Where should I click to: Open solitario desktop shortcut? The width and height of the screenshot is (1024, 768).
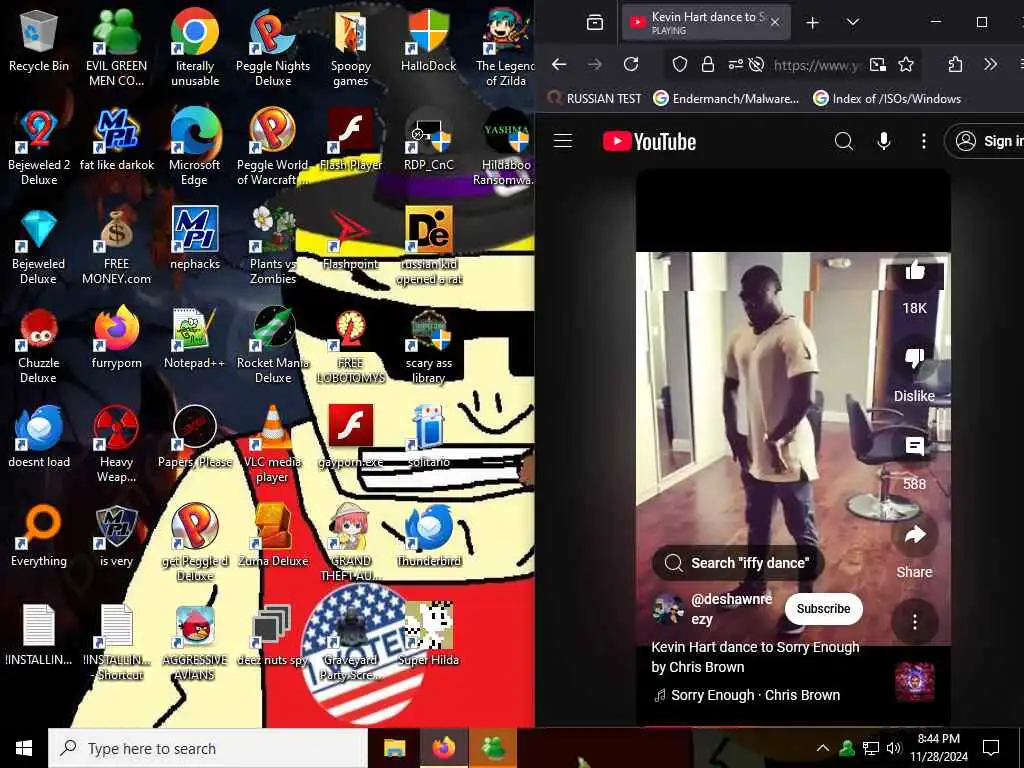tap(428, 438)
